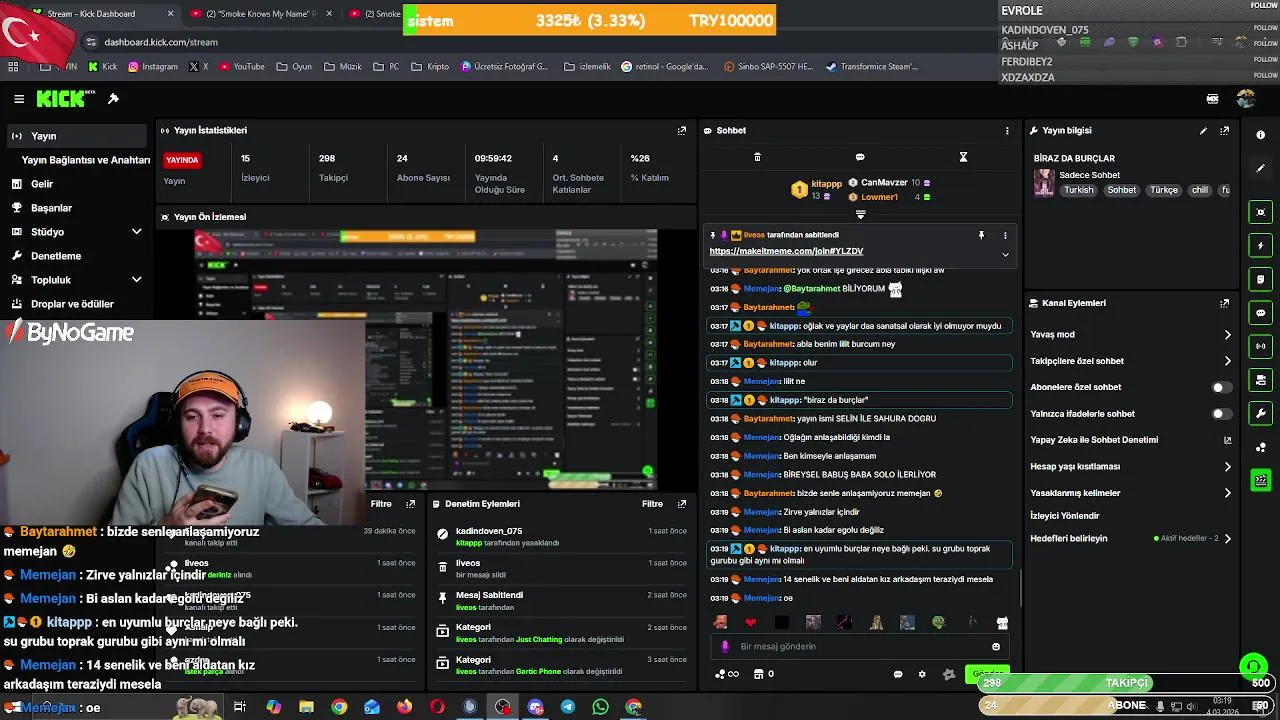Open the pinned makeitmeme.com link
The height and width of the screenshot is (720, 1280).
point(786,251)
